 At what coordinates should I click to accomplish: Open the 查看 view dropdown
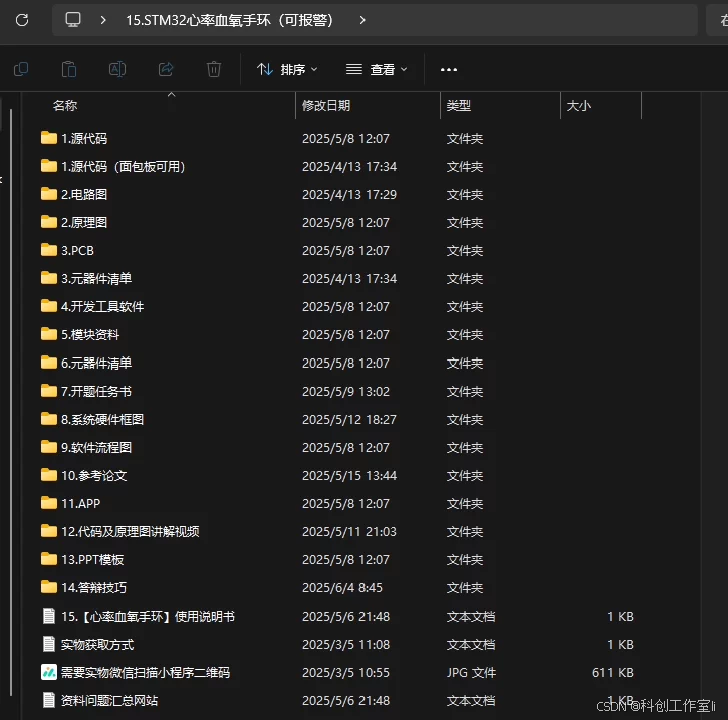377,70
